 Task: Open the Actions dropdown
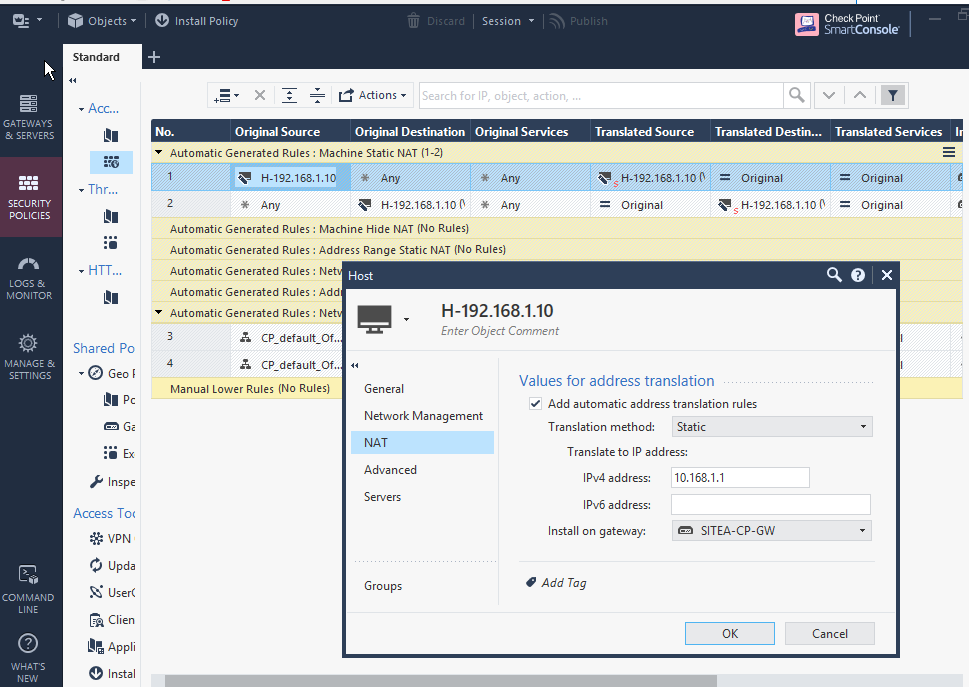click(373, 95)
